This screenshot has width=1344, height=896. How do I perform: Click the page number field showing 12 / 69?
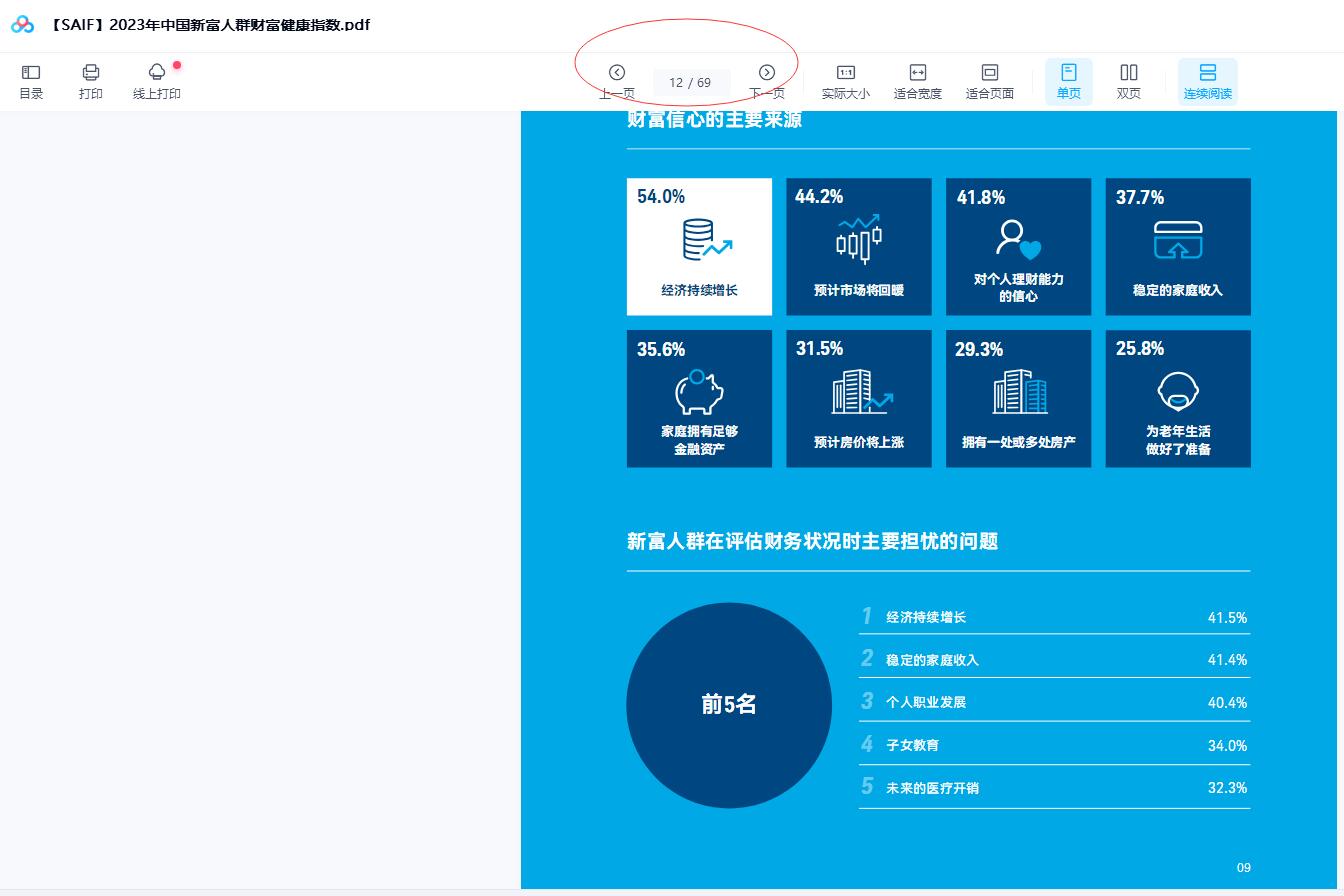[x=691, y=83]
